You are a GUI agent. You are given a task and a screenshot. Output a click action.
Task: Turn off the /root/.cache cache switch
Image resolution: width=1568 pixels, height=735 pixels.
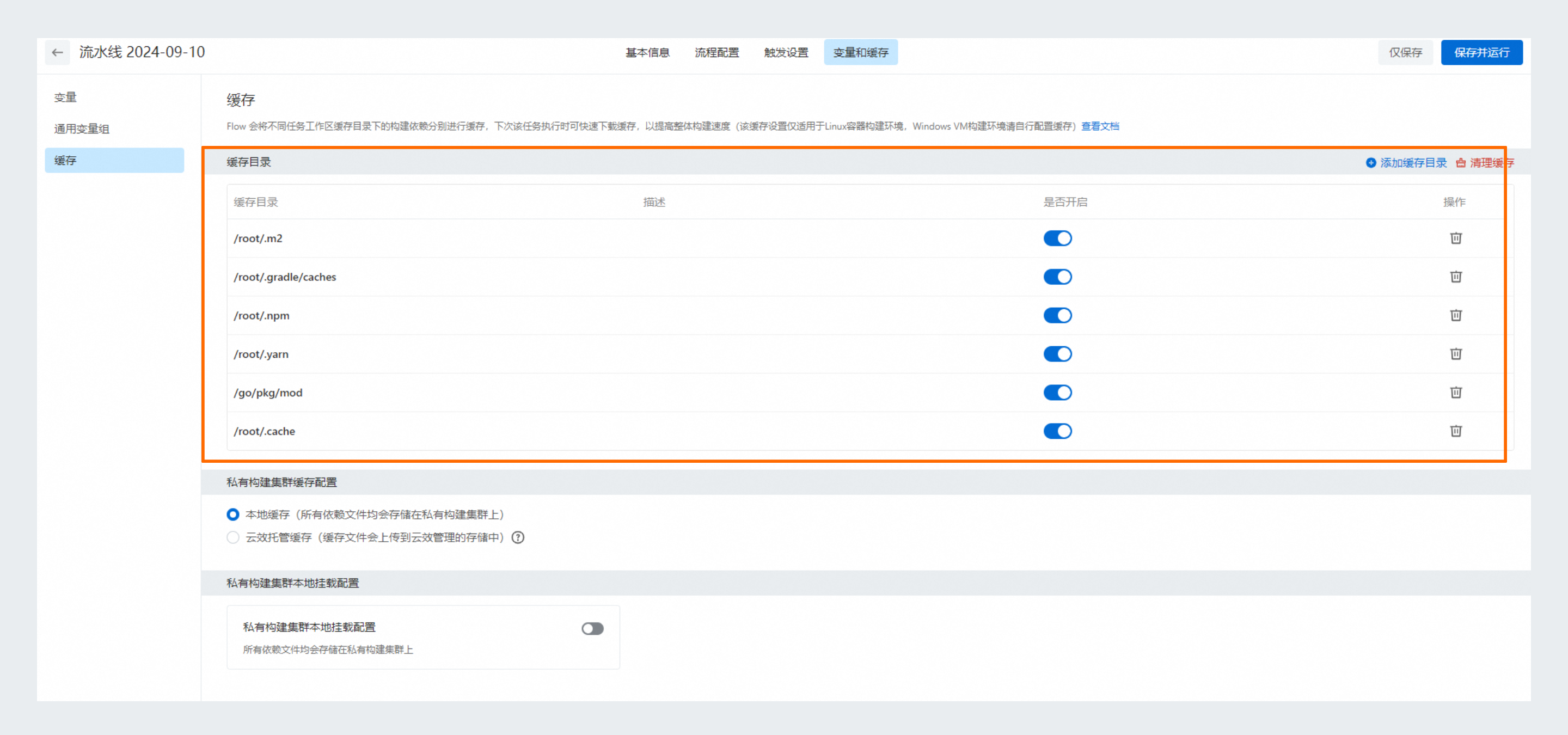(x=1057, y=431)
